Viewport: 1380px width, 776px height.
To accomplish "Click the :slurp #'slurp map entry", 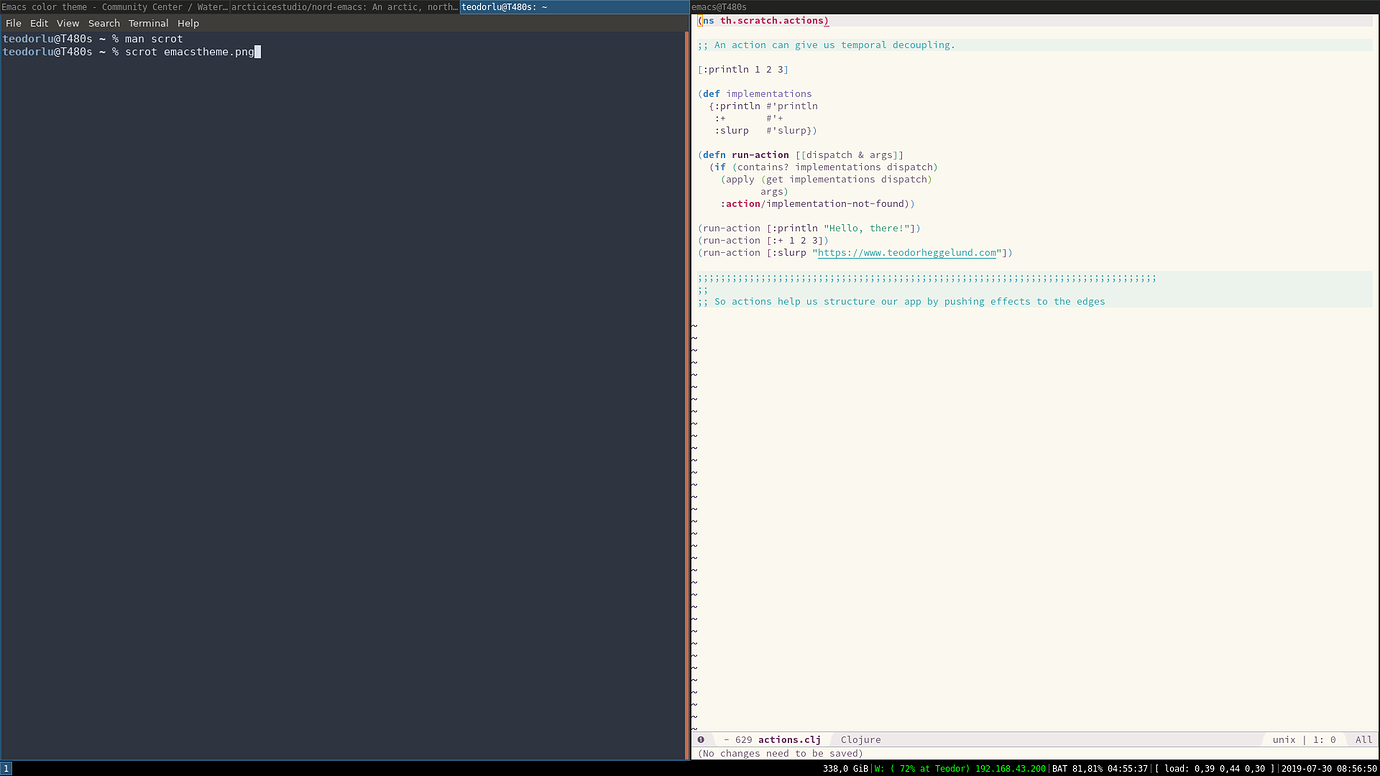I will click(766, 130).
